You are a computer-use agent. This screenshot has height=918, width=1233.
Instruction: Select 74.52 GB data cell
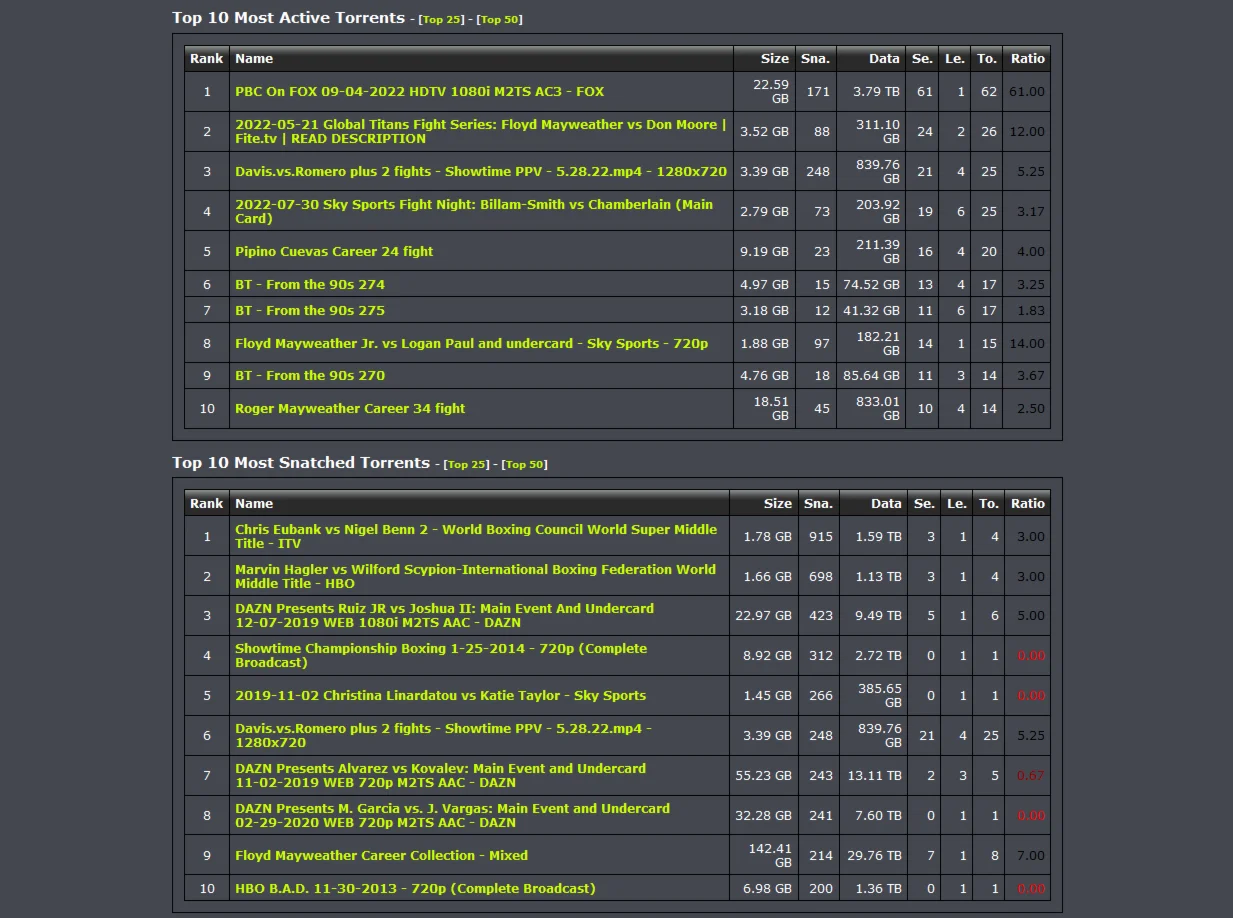tap(871, 284)
